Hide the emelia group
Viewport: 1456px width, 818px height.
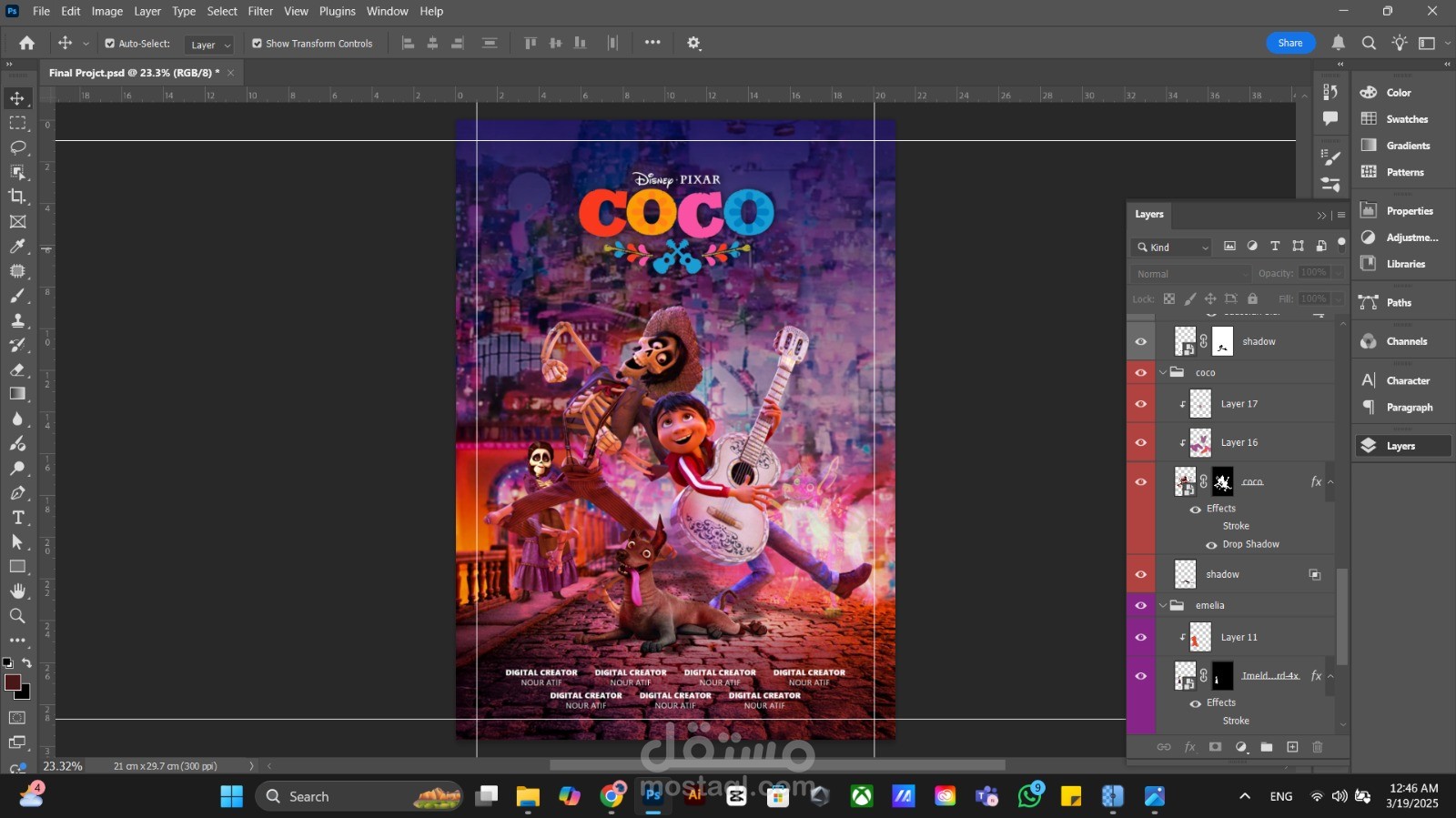pyautogui.click(x=1140, y=605)
